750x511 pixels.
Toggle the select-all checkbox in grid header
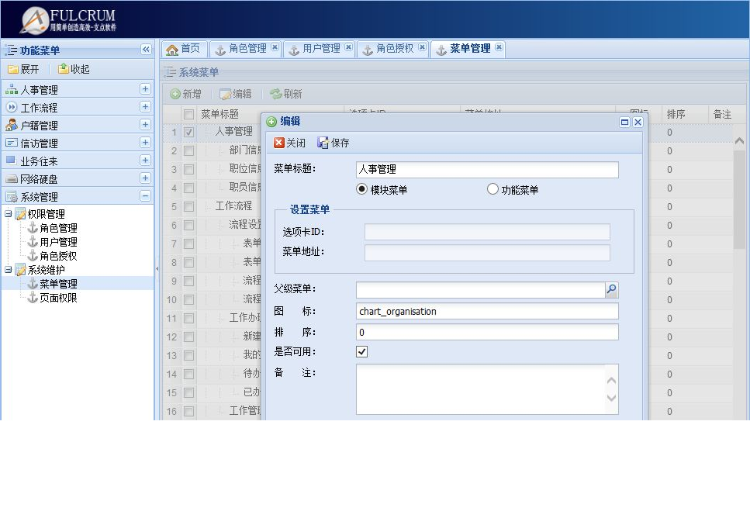[x=189, y=114]
